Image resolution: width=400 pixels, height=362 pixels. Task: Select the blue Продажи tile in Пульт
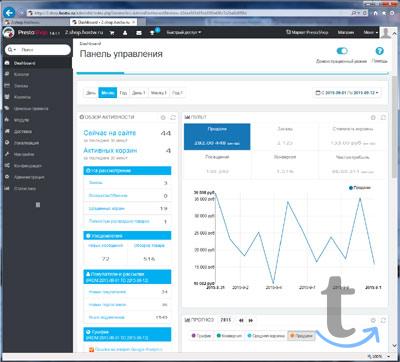(217, 137)
